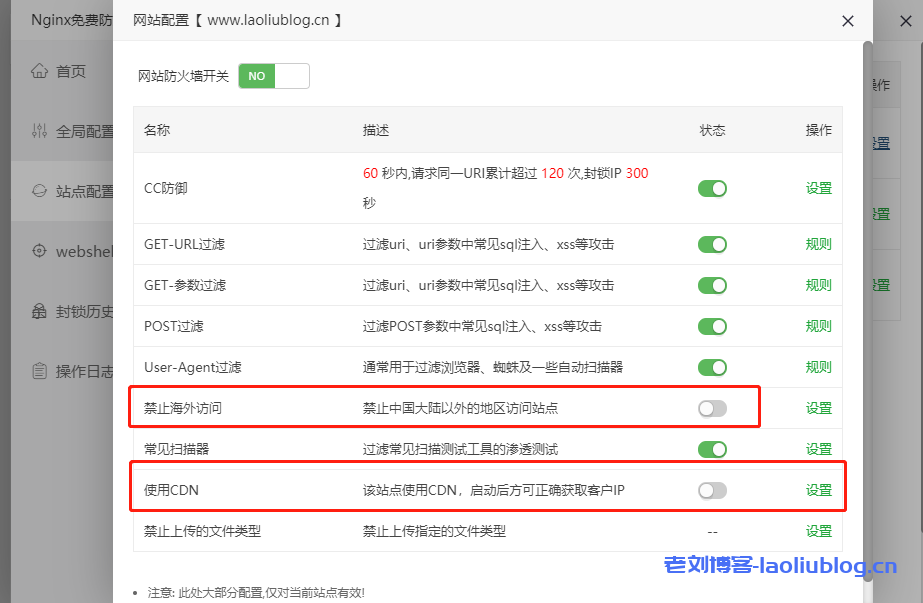Close the 网站配置 dialog
Viewport: 923px width, 603px height.
pyautogui.click(x=848, y=21)
